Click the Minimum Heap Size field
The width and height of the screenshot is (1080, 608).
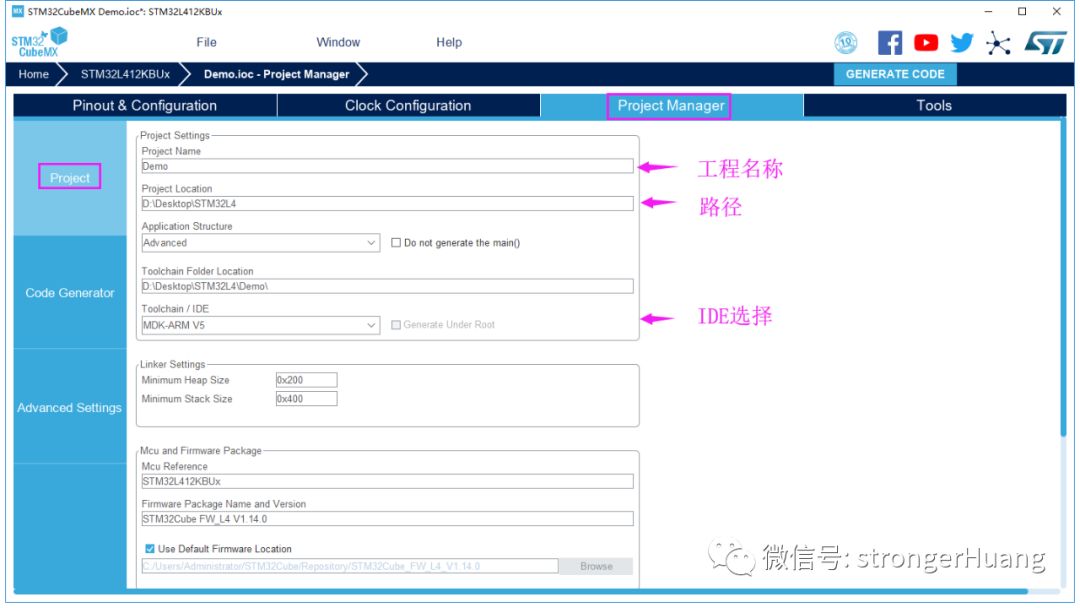(x=306, y=380)
